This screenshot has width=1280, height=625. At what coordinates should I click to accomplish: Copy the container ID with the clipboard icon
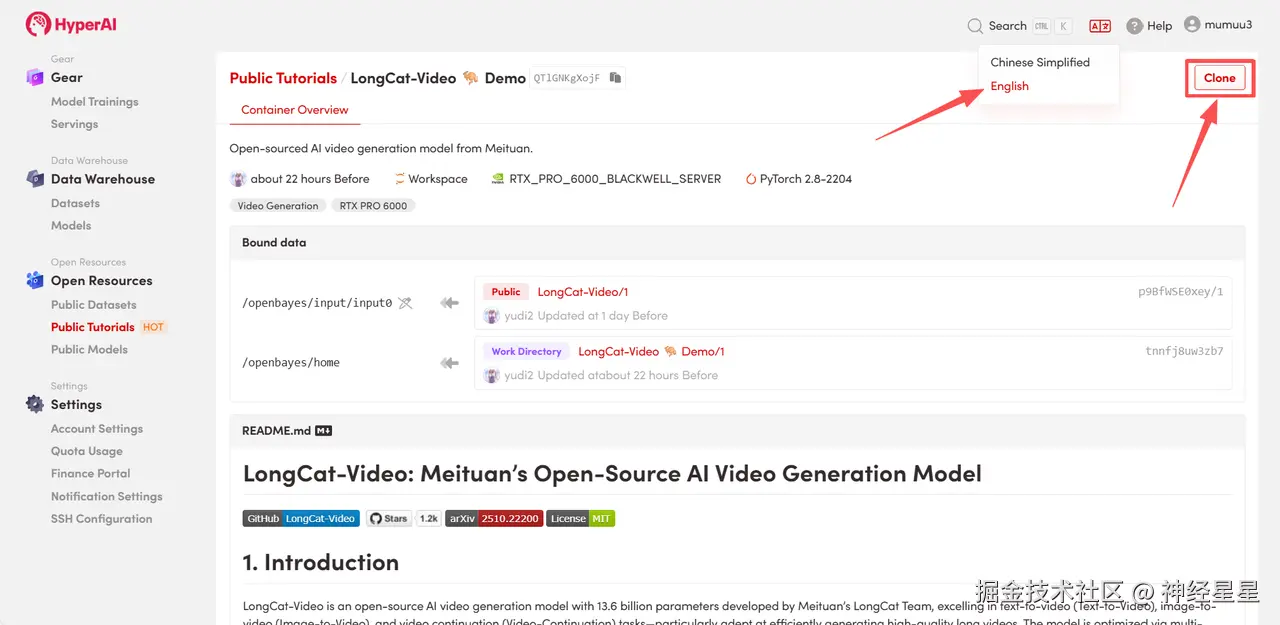point(616,78)
